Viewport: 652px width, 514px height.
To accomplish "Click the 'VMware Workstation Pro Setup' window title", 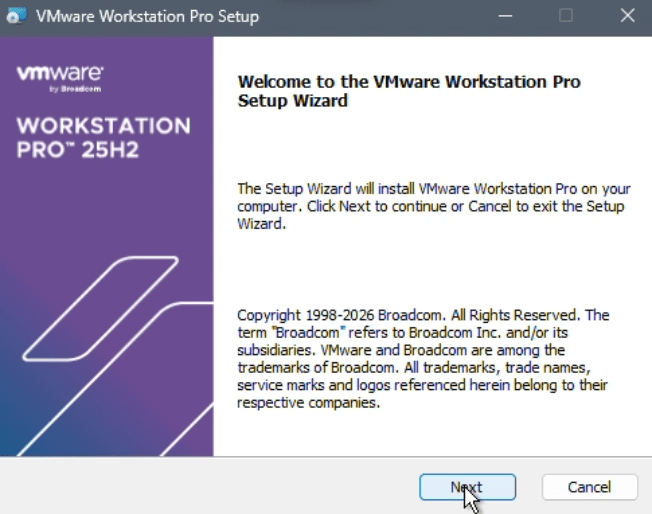I will (x=147, y=17).
